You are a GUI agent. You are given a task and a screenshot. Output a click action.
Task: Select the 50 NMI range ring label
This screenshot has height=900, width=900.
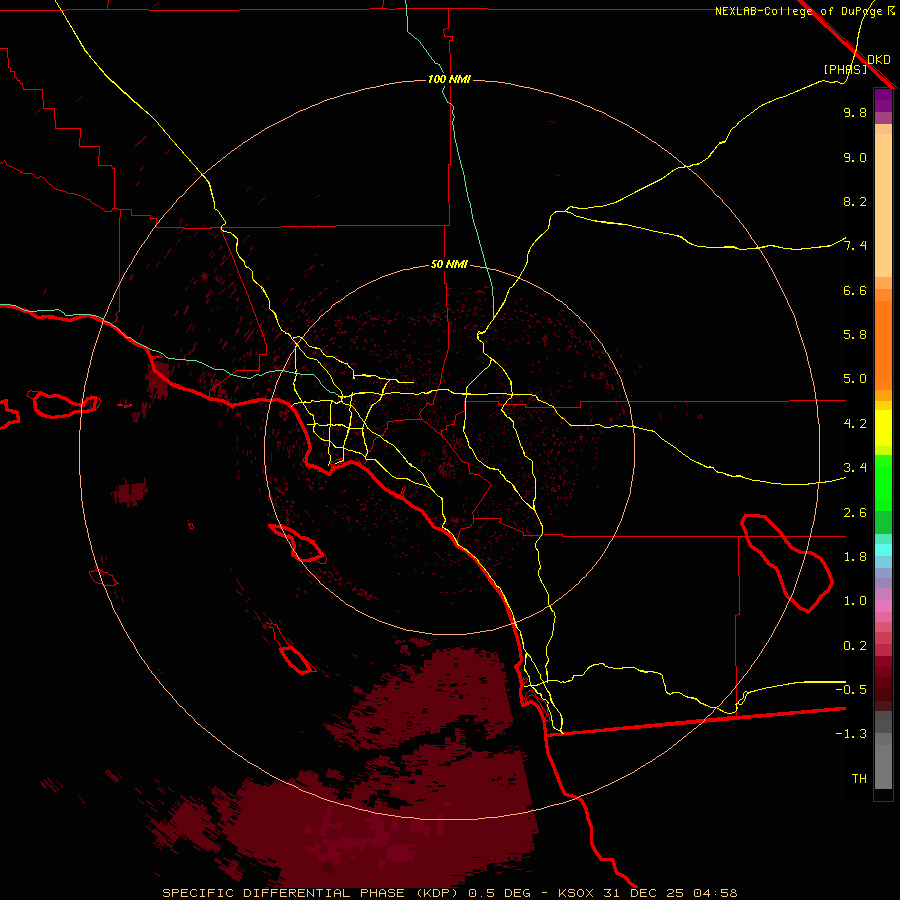point(449,264)
